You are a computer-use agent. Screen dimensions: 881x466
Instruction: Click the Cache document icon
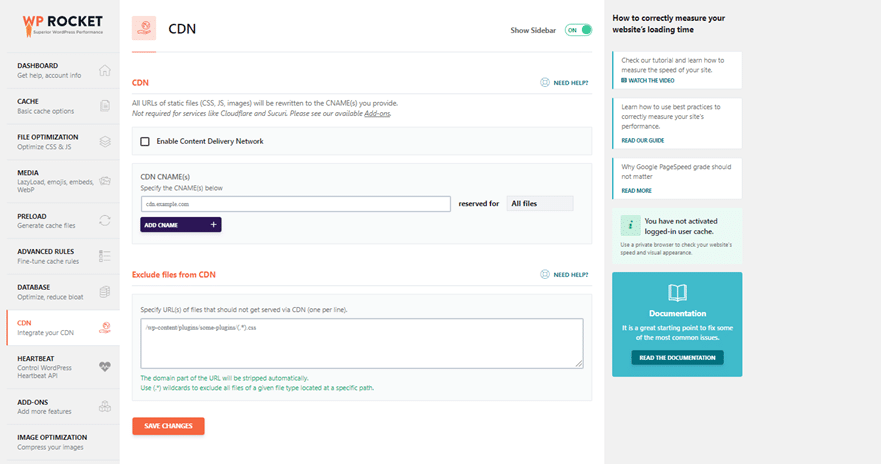105,106
